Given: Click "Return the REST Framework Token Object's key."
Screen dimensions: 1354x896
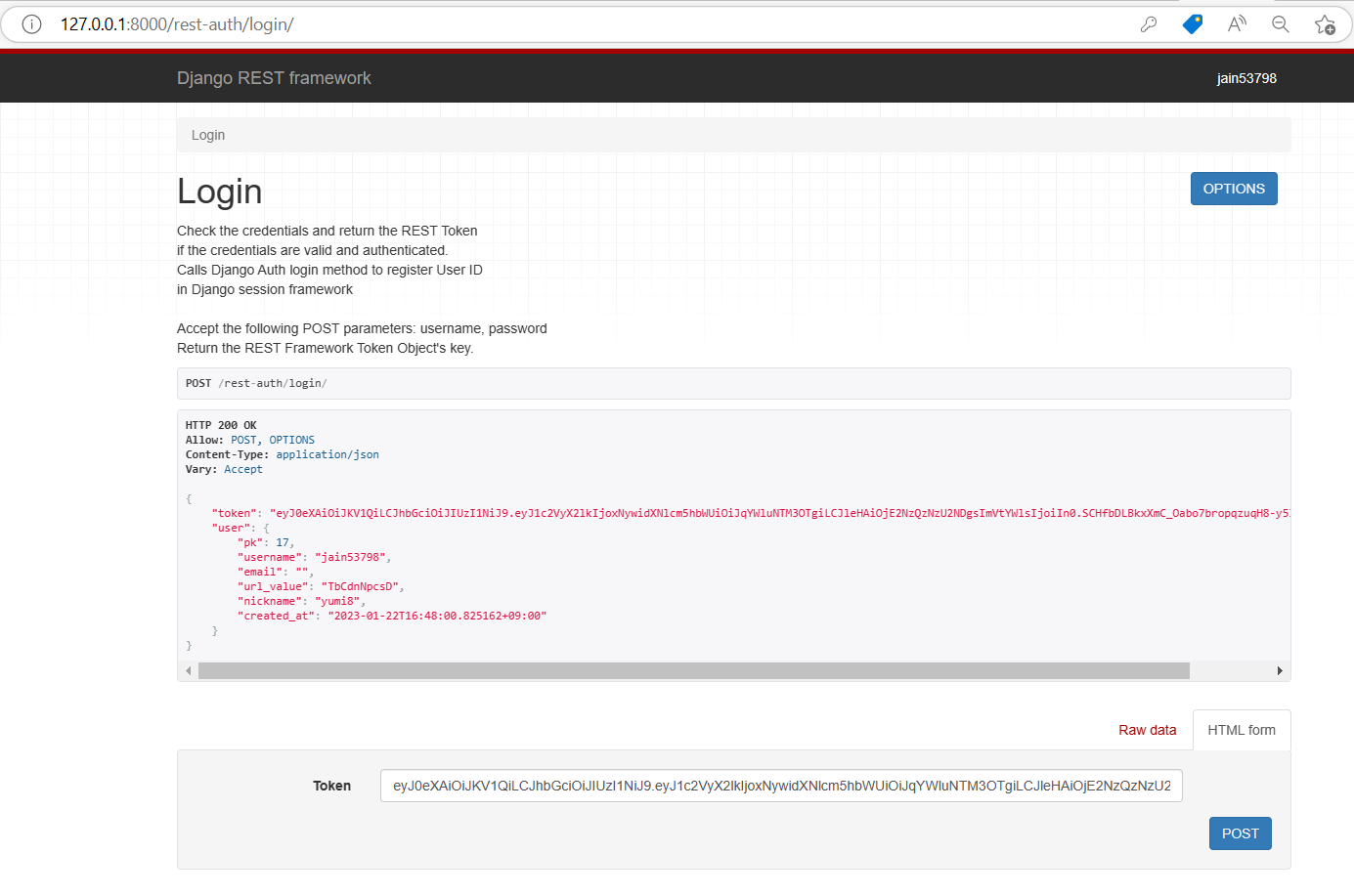Looking at the screenshot, I should (x=325, y=348).
